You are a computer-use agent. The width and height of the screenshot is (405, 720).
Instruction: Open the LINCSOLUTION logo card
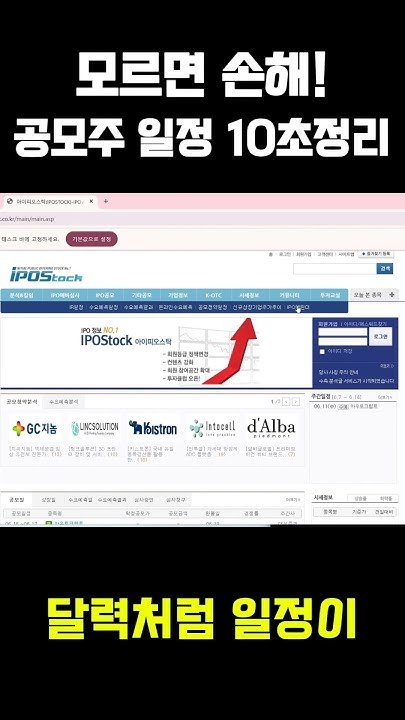point(95,428)
